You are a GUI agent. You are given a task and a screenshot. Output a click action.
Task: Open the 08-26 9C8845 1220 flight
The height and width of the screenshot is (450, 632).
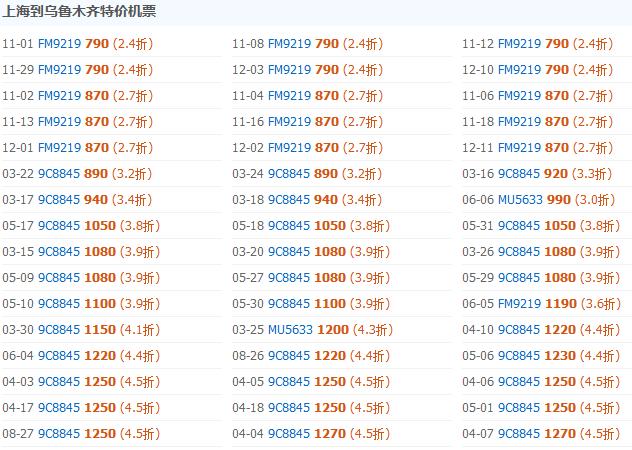tap(311, 356)
